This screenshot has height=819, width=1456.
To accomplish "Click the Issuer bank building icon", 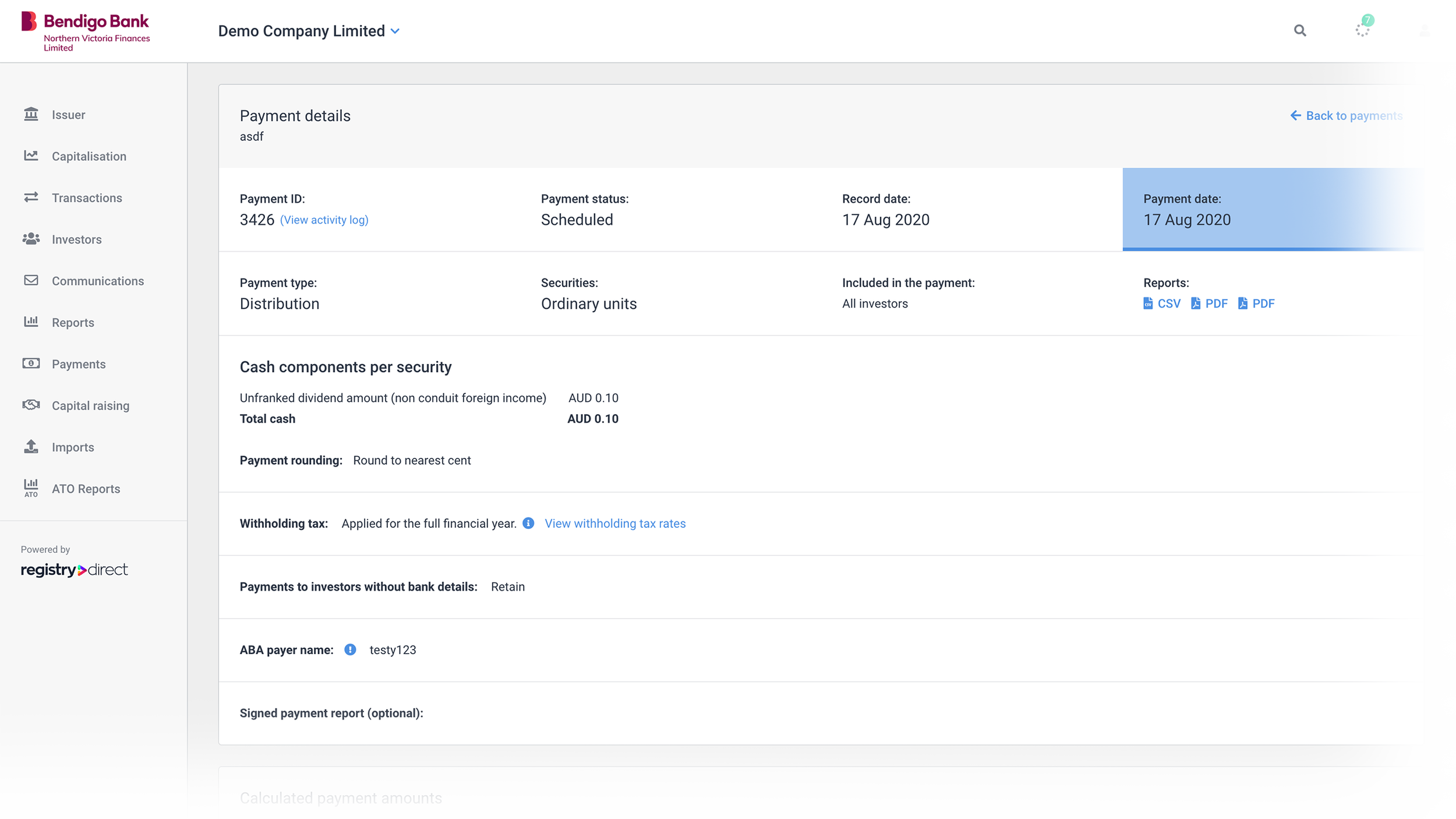I will (31, 114).
